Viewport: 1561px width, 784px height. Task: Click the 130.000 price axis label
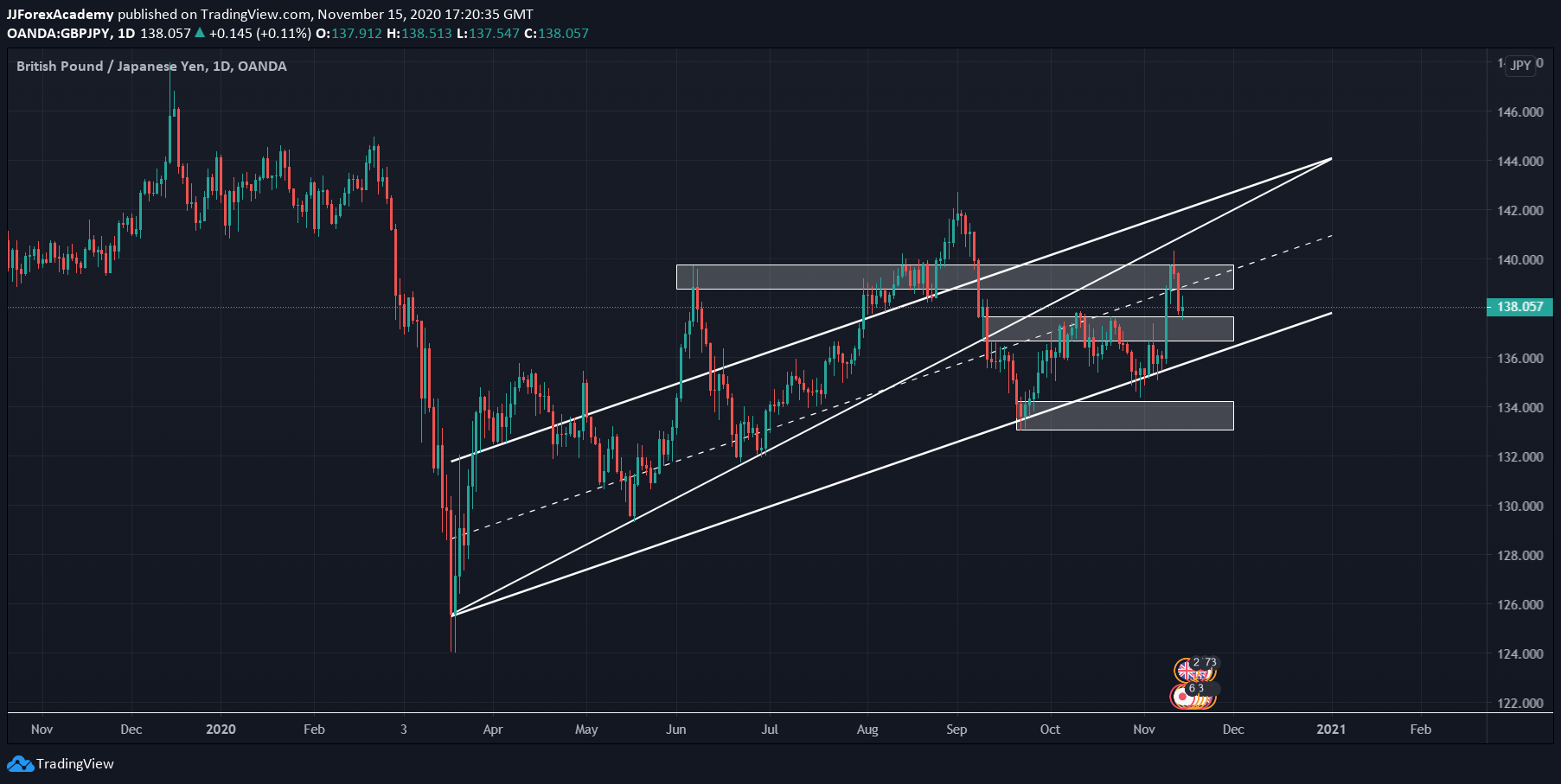(1520, 507)
